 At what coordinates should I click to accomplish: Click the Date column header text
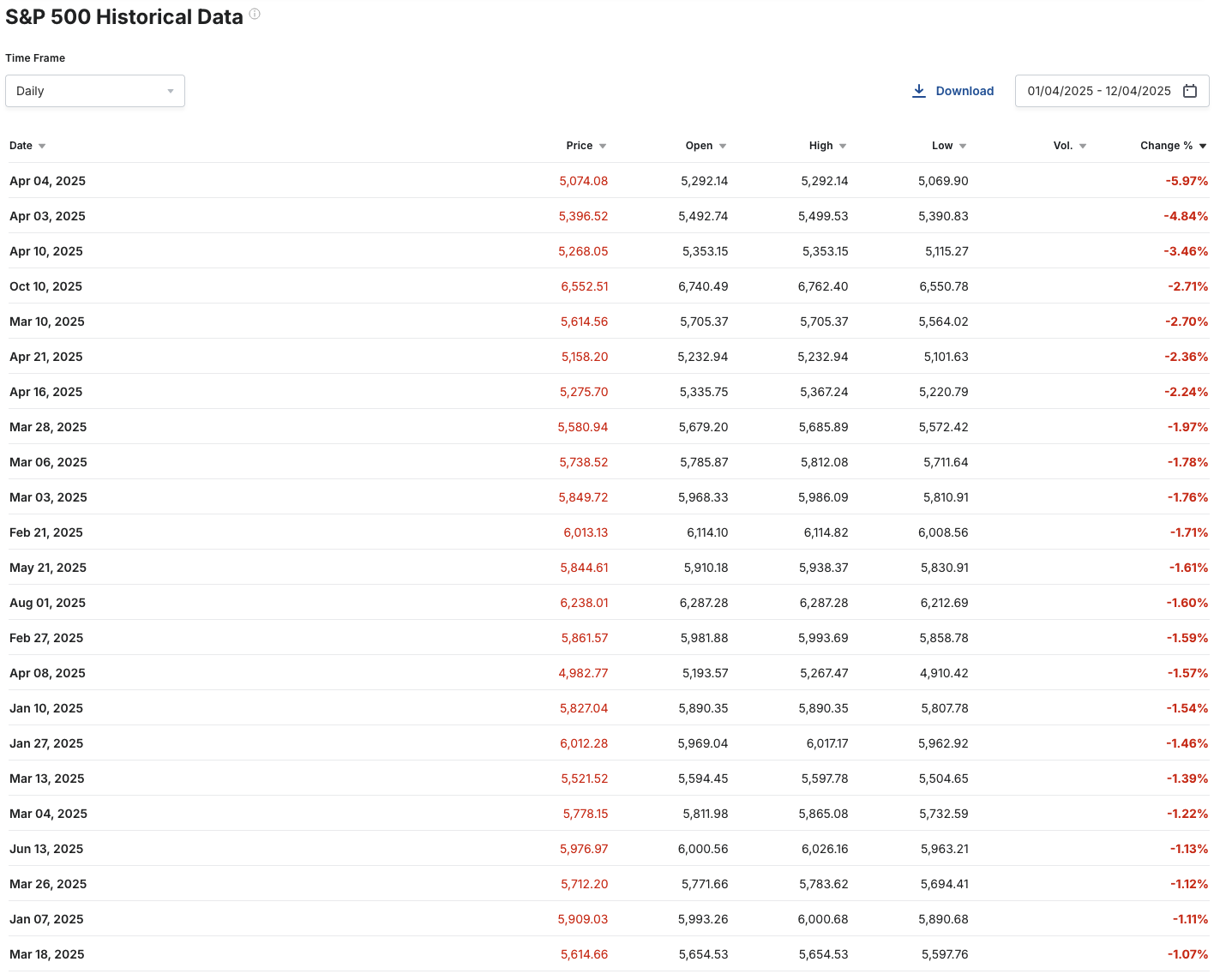(21, 146)
